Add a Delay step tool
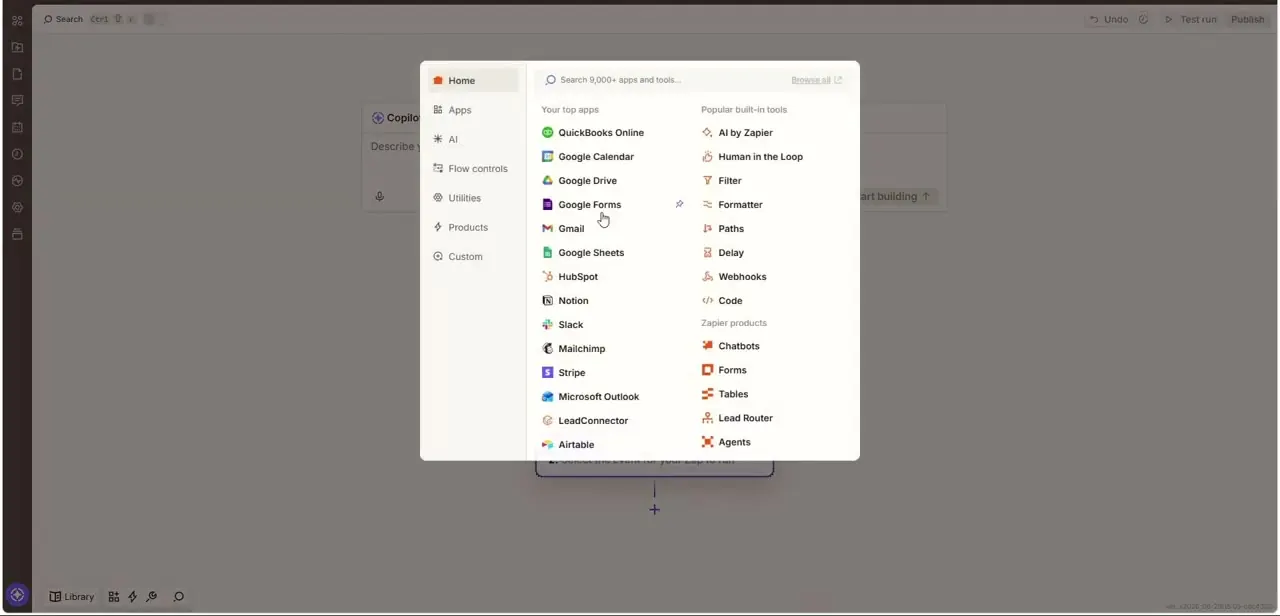 pos(723,252)
